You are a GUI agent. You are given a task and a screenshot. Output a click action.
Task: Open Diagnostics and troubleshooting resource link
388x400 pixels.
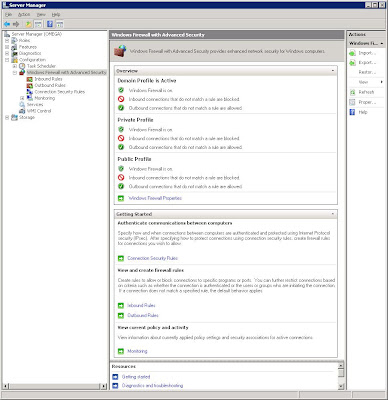[152, 386]
